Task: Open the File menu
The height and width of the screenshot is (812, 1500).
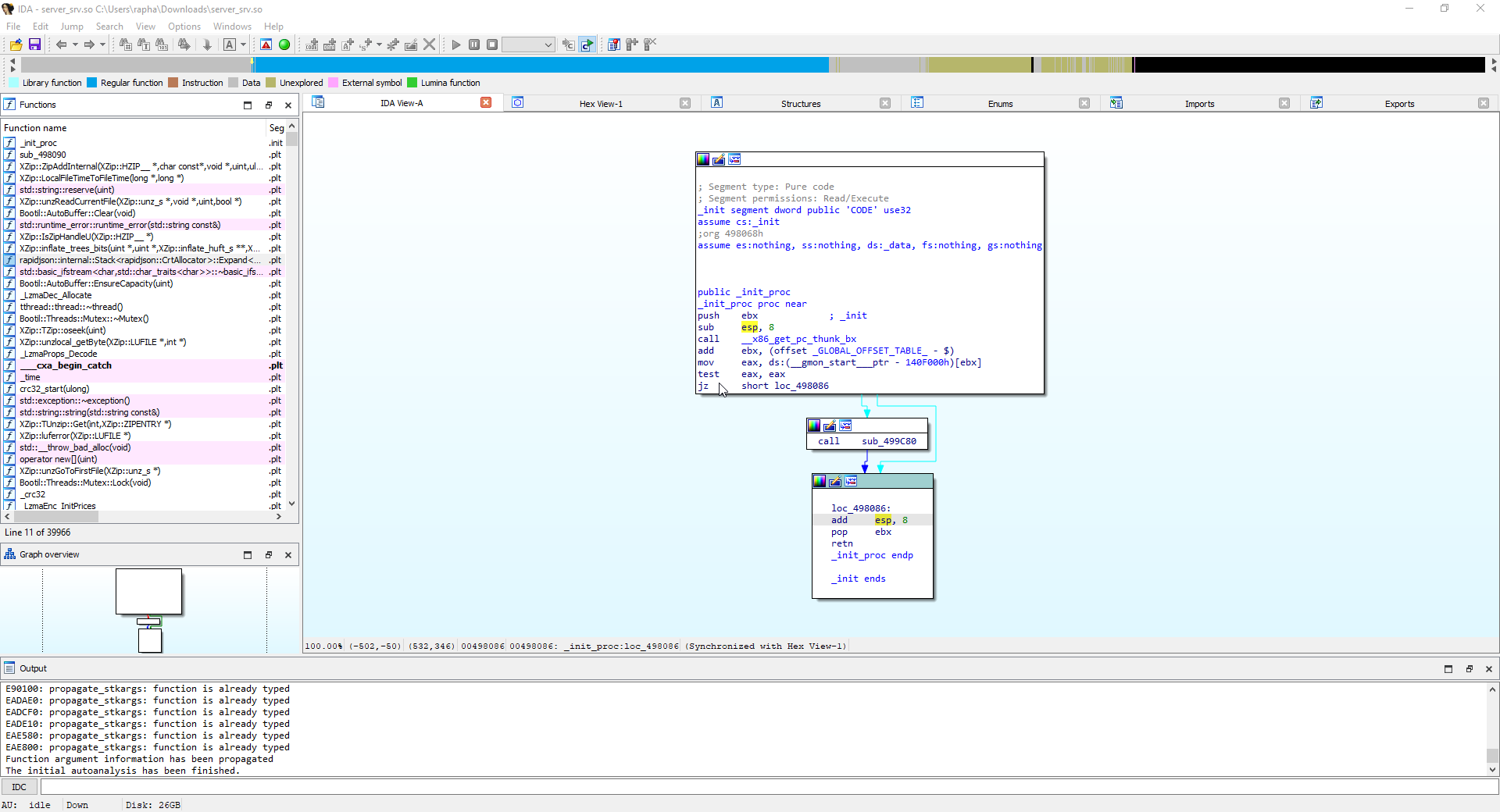Action: [13, 27]
